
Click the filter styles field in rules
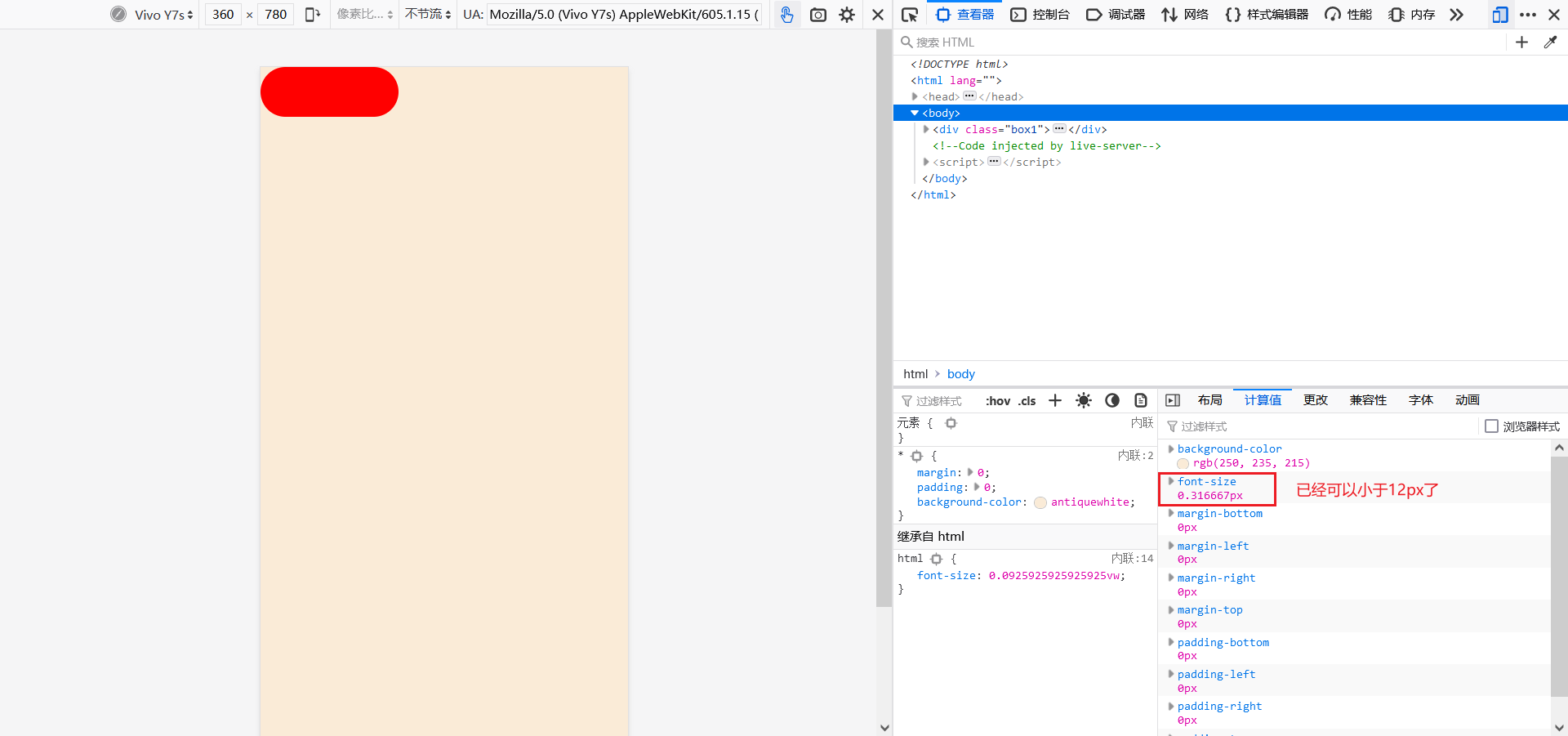pos(938,401)
